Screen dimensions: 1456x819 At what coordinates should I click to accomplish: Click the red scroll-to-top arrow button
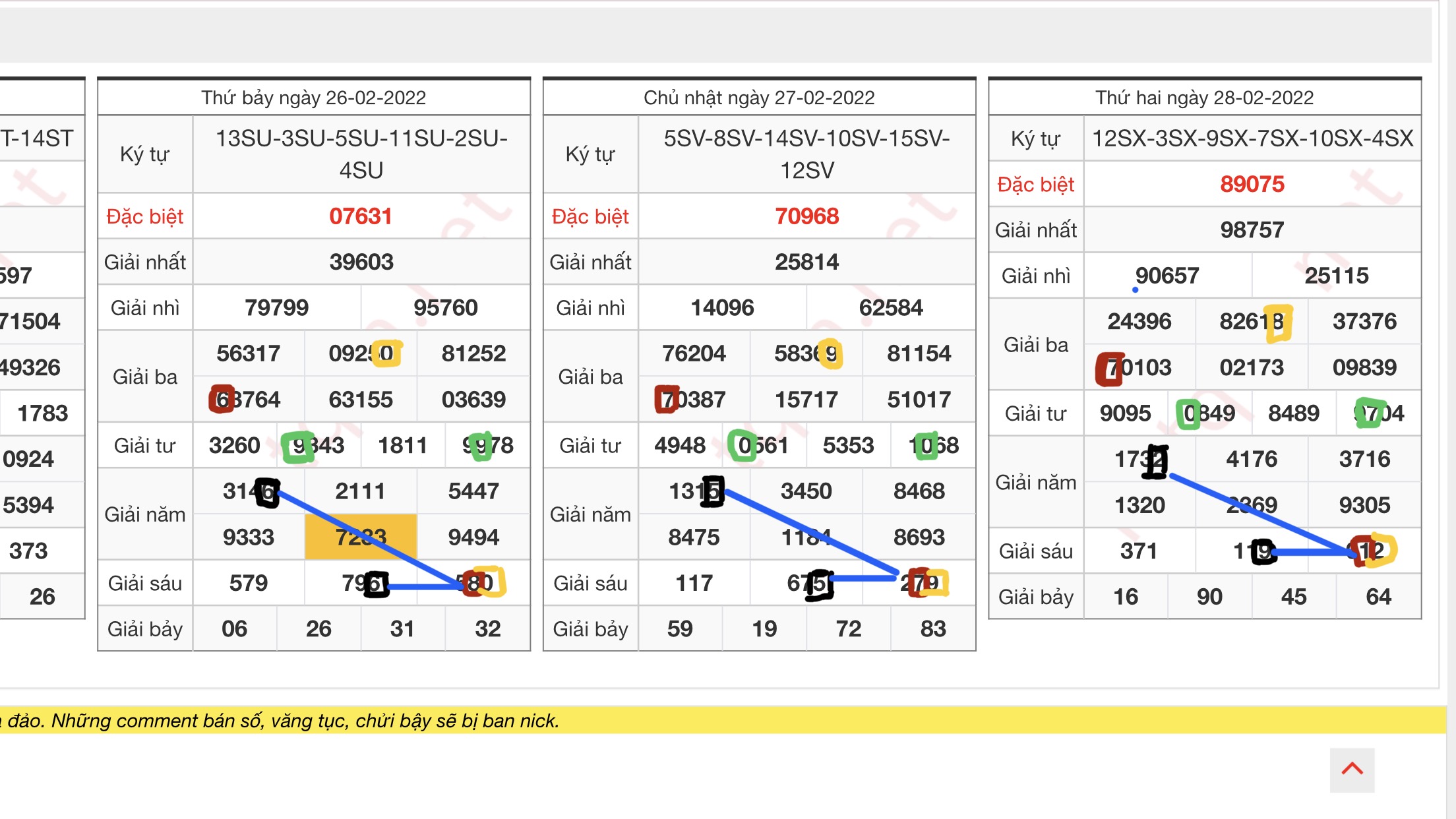click(x=1352, y=770)
